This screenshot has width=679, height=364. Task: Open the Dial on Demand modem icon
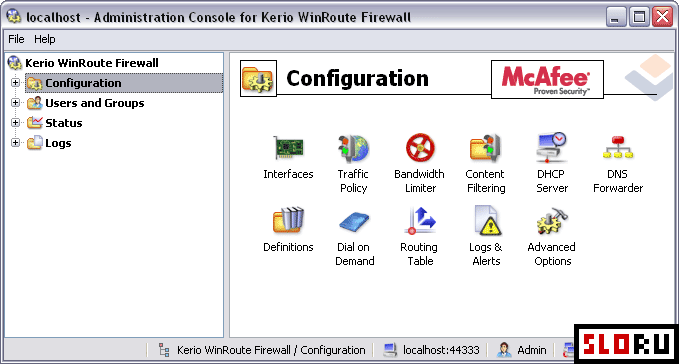pos(354,221)
